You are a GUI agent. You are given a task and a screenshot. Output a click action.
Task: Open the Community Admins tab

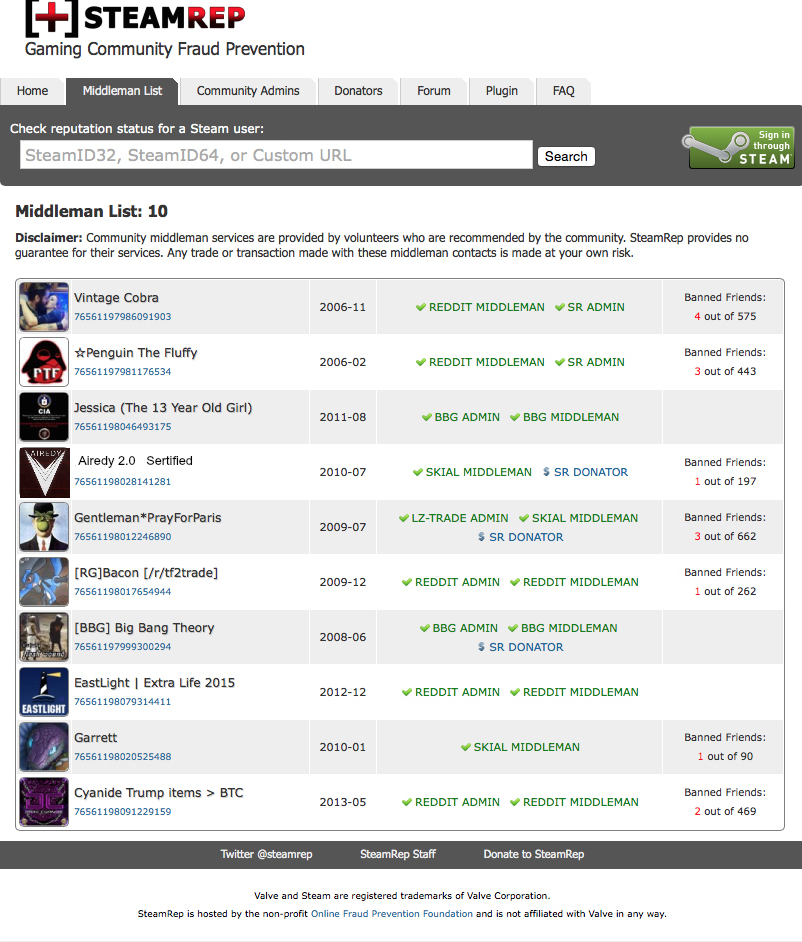coord(248,91)
